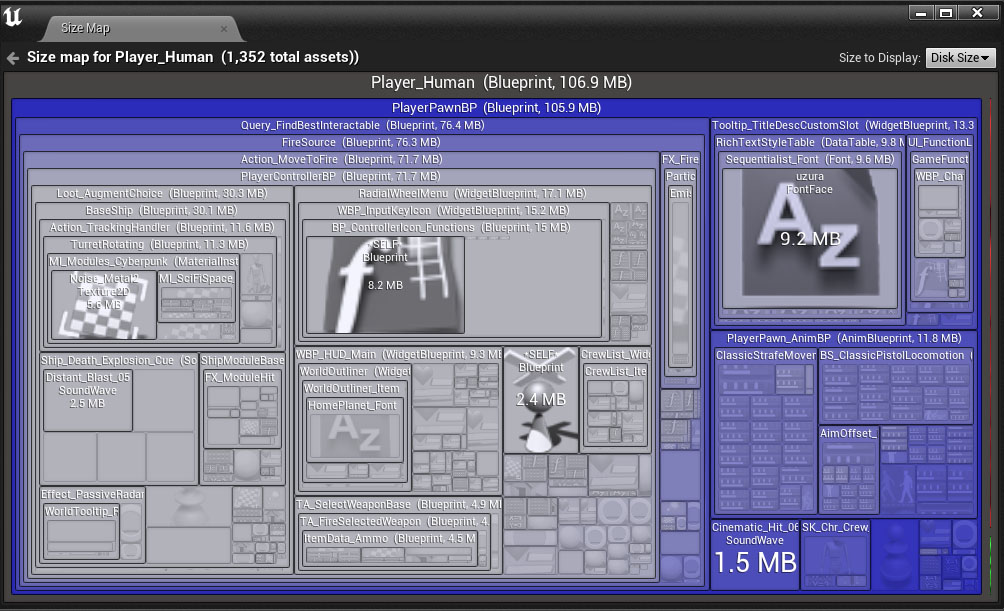Click the PlayerPawnBP Blueprint header
Viewport: 1004px width, 611px height.
[496, 107]
